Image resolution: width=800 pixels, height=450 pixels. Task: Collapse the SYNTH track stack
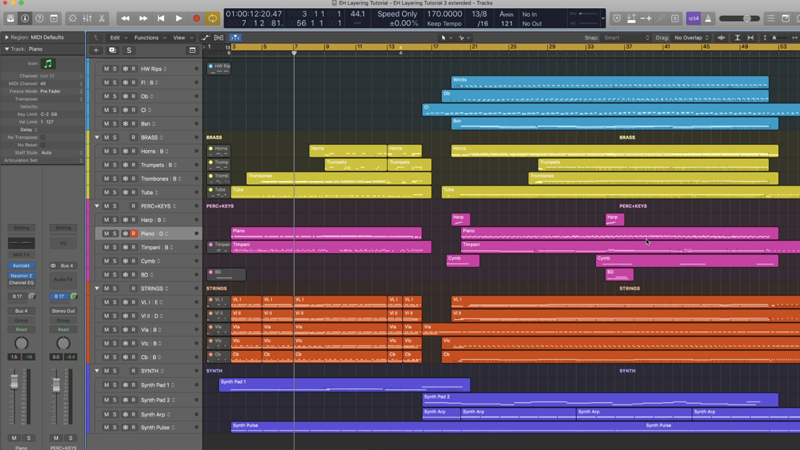[97, 371]
